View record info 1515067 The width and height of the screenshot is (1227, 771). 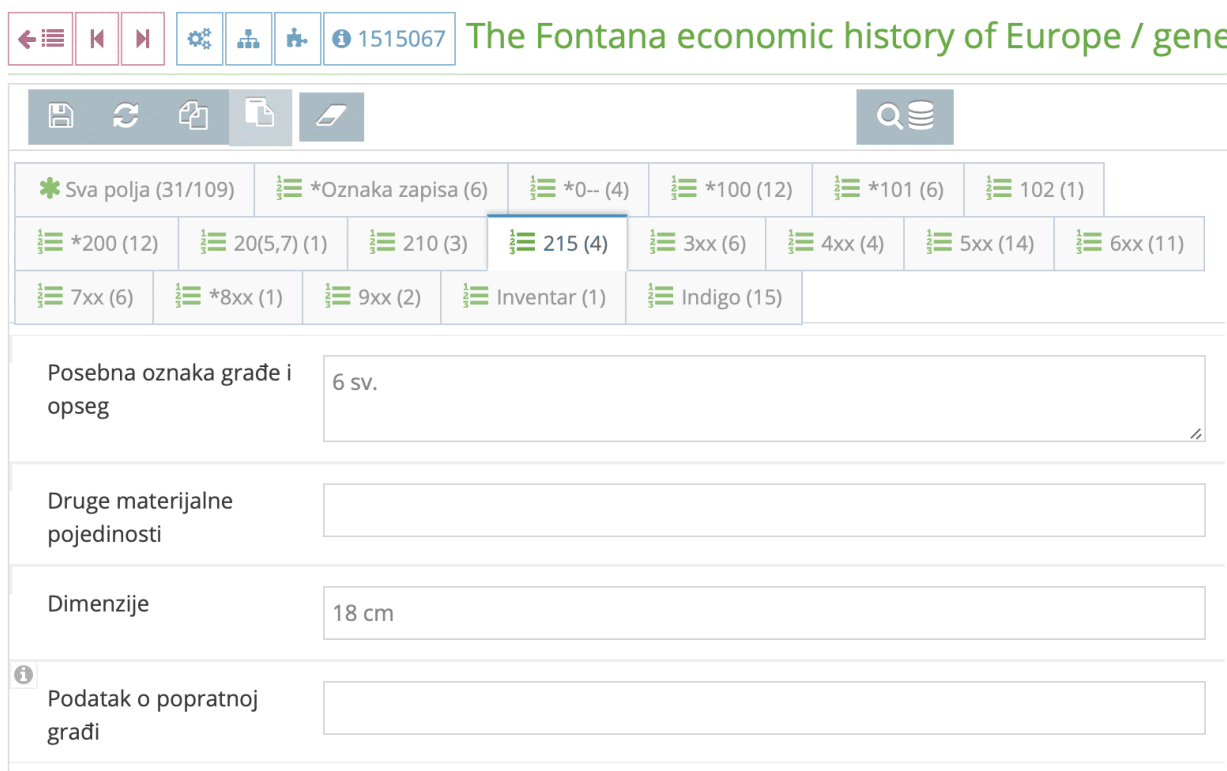pos(389,39)
